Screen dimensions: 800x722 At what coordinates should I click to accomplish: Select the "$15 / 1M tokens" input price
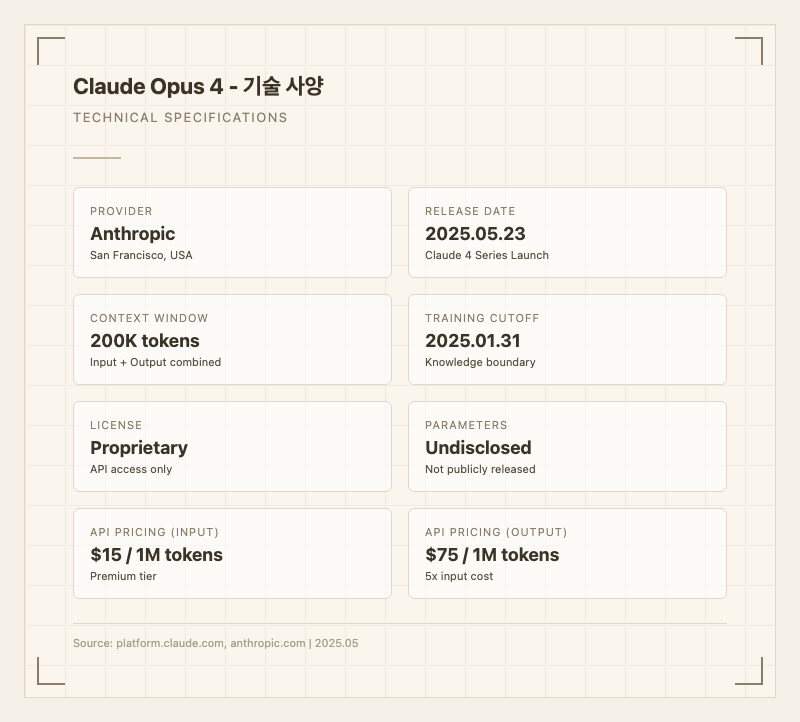[156, 555]
